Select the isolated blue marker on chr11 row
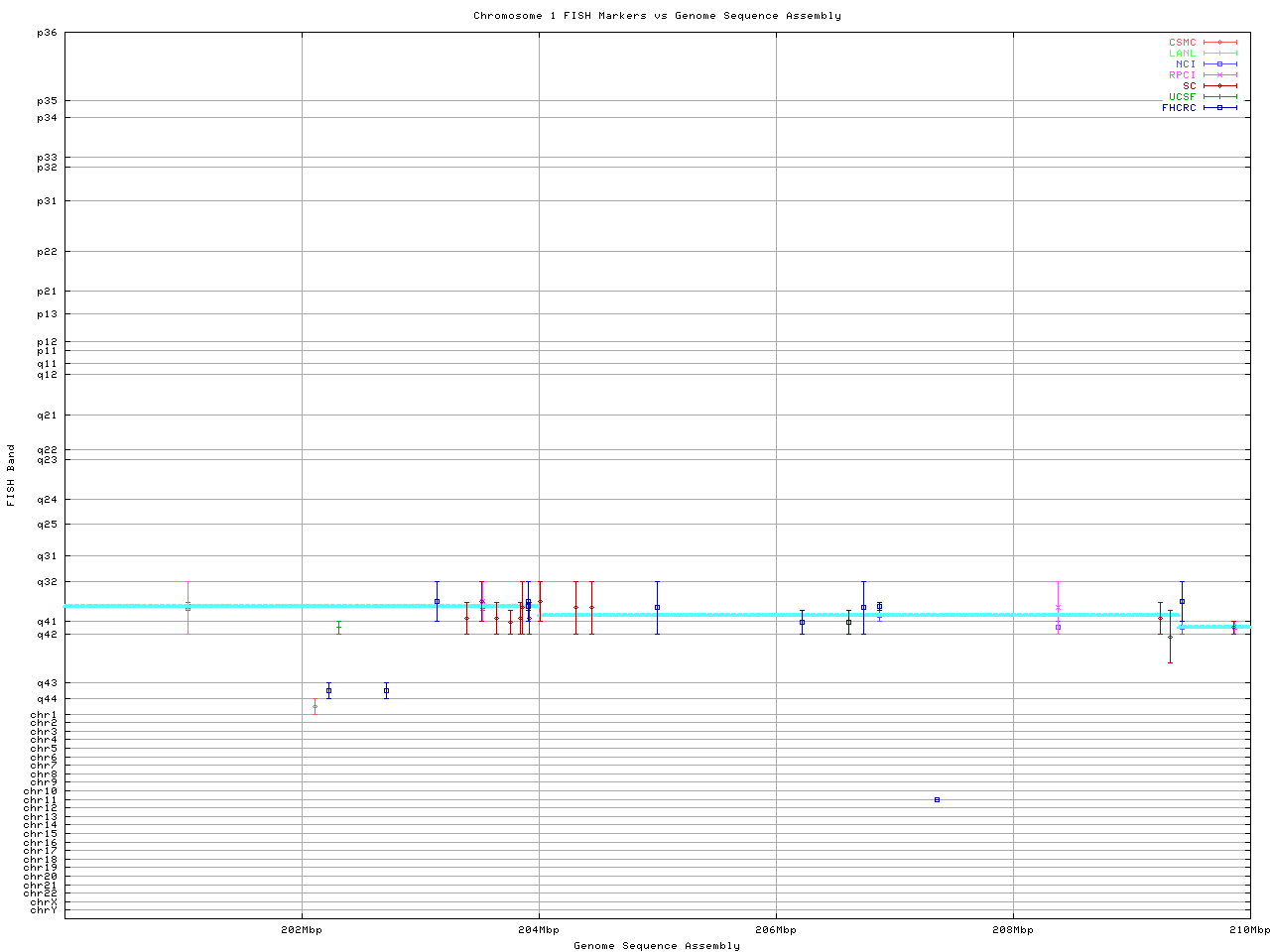This screenshot has height=952, width=1270. pyautogui.click(x=937, y=799)
